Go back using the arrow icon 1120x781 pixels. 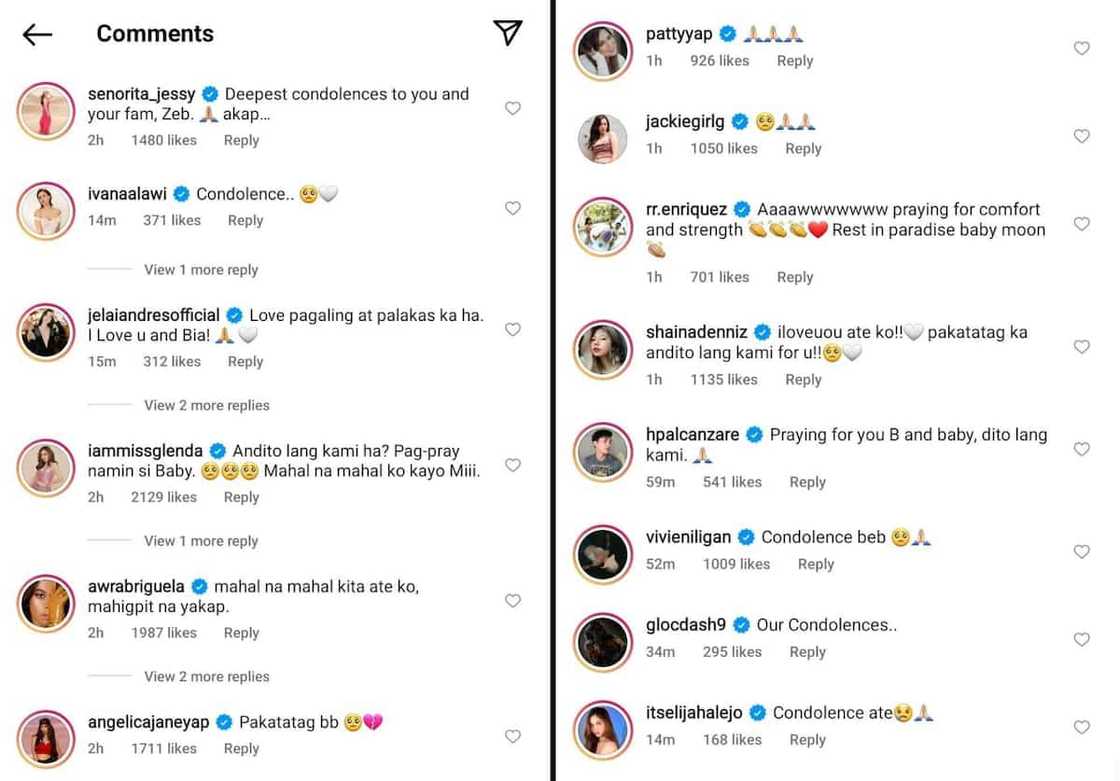coord(37,35)
